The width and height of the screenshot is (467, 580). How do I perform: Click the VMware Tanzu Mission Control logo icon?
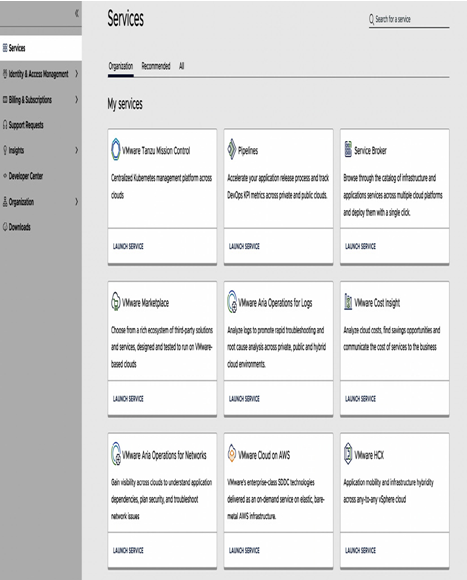click(x=116, y=149)
